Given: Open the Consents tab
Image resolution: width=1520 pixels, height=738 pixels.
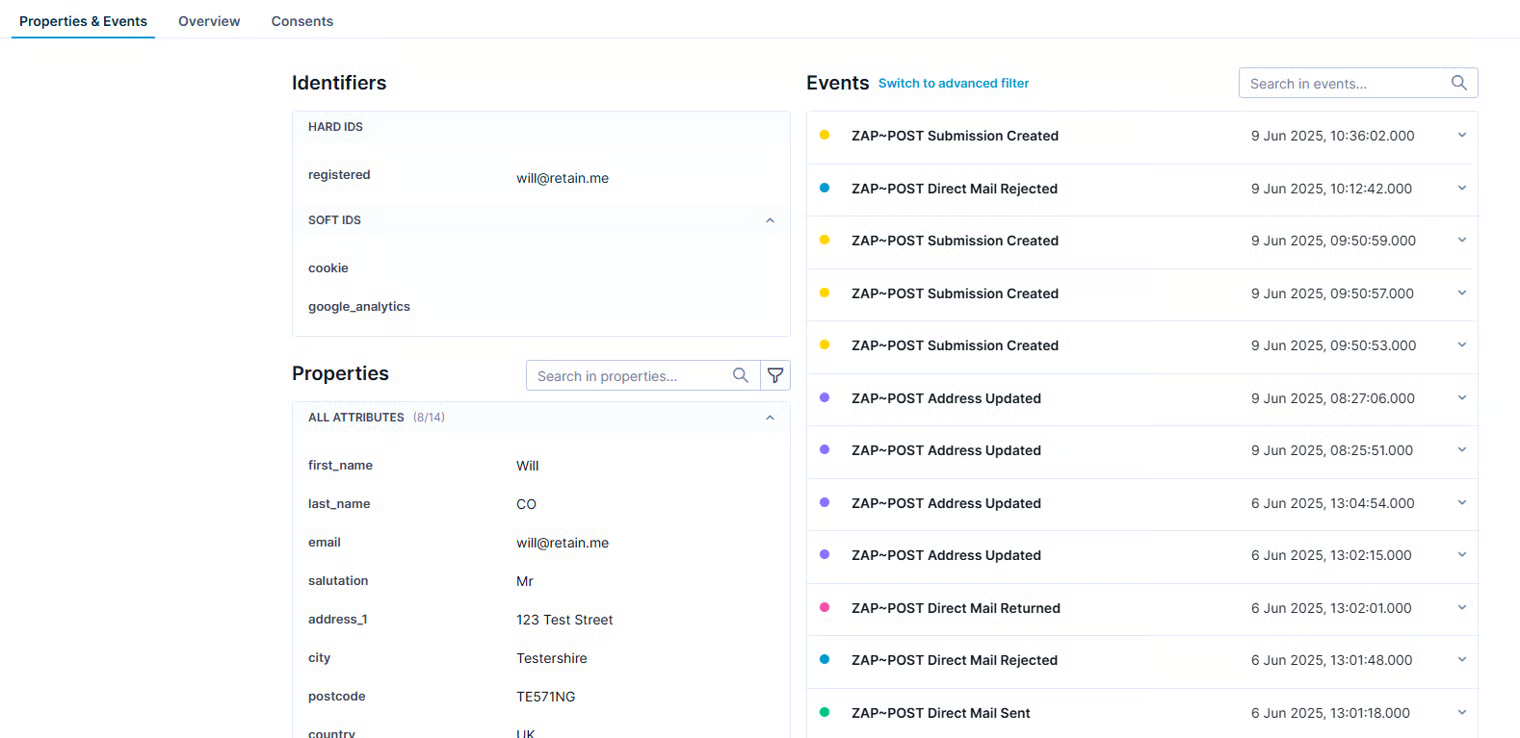Looking at the screenshot, I should tap(302, 21).
